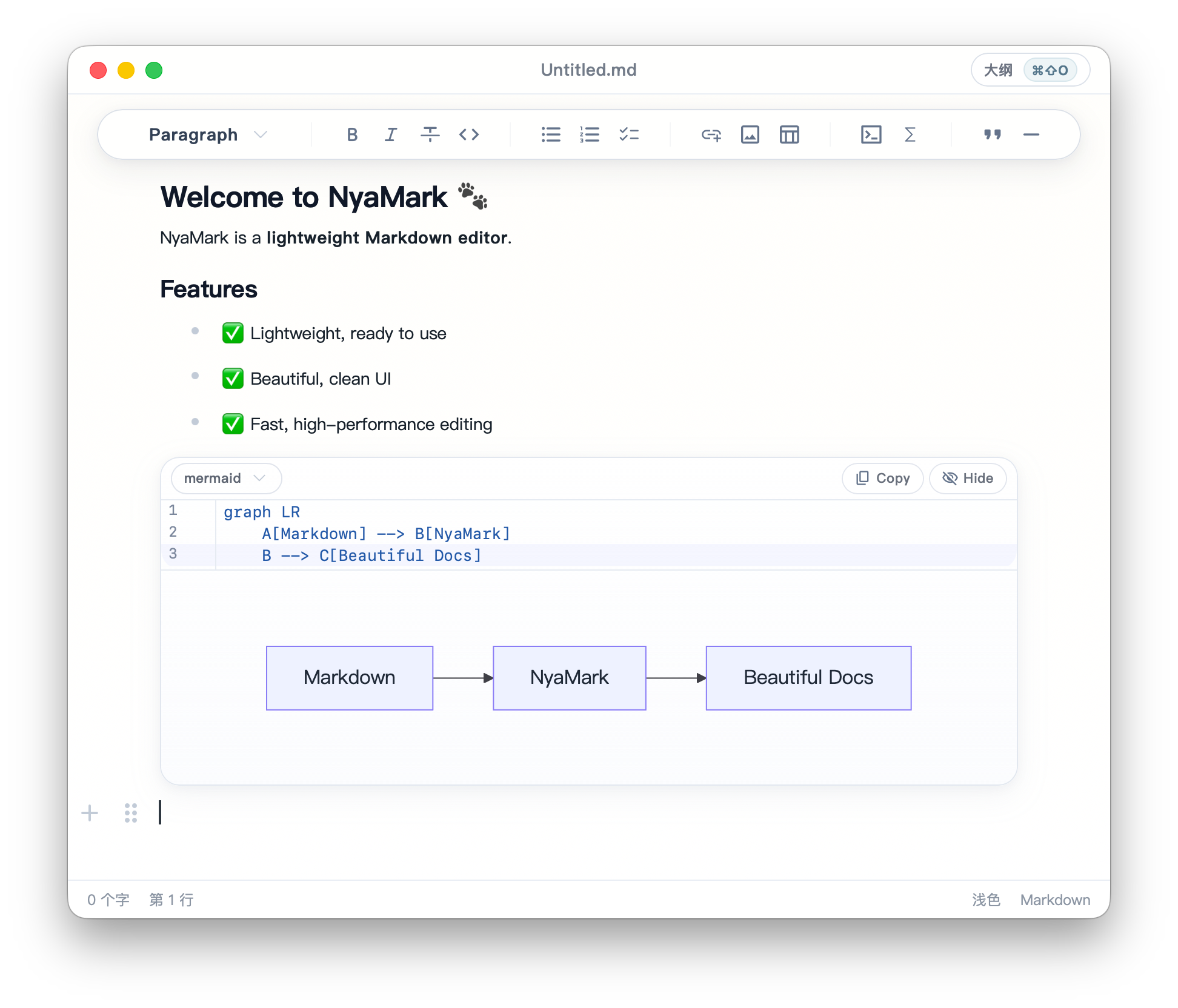Insert a table
This screenshot has width=1178, height=1008.
pos(789,134)
